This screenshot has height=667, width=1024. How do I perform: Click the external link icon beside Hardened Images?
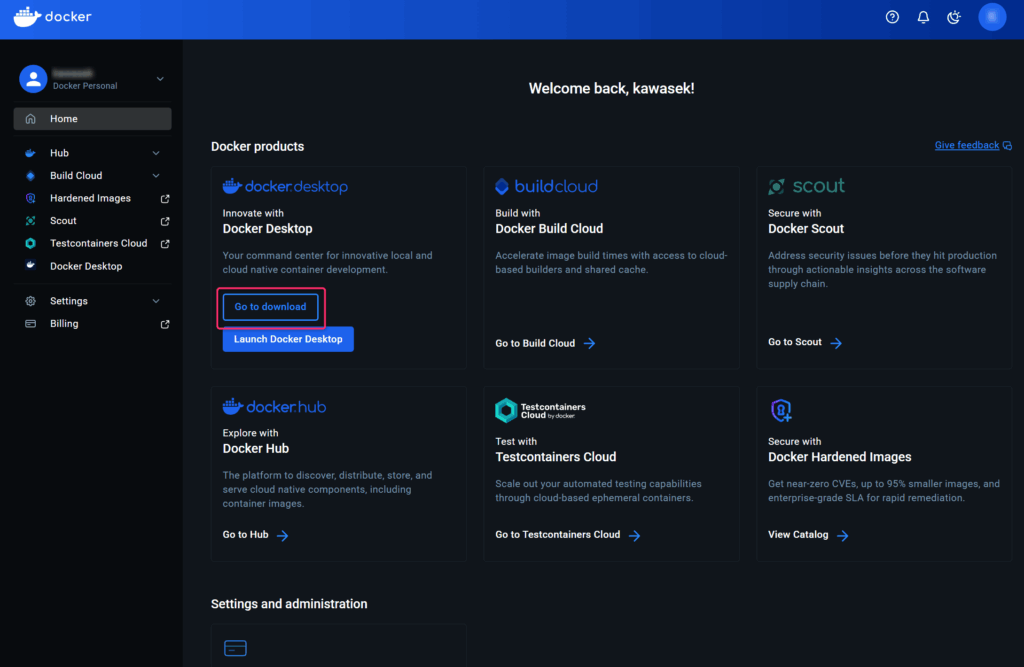(x=165, y=198)
